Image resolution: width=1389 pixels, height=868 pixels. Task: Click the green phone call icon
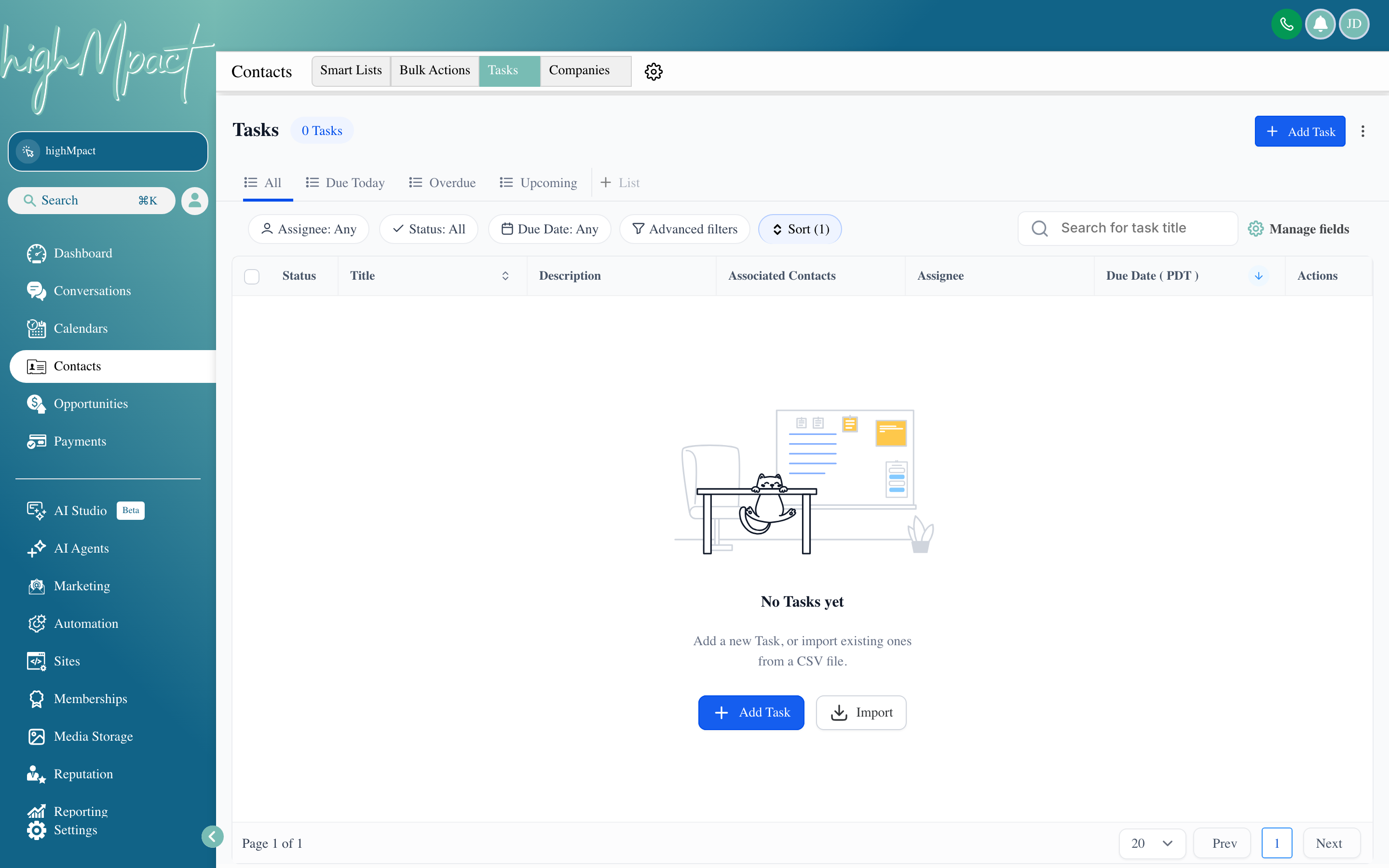click(x=1286, y=24)
